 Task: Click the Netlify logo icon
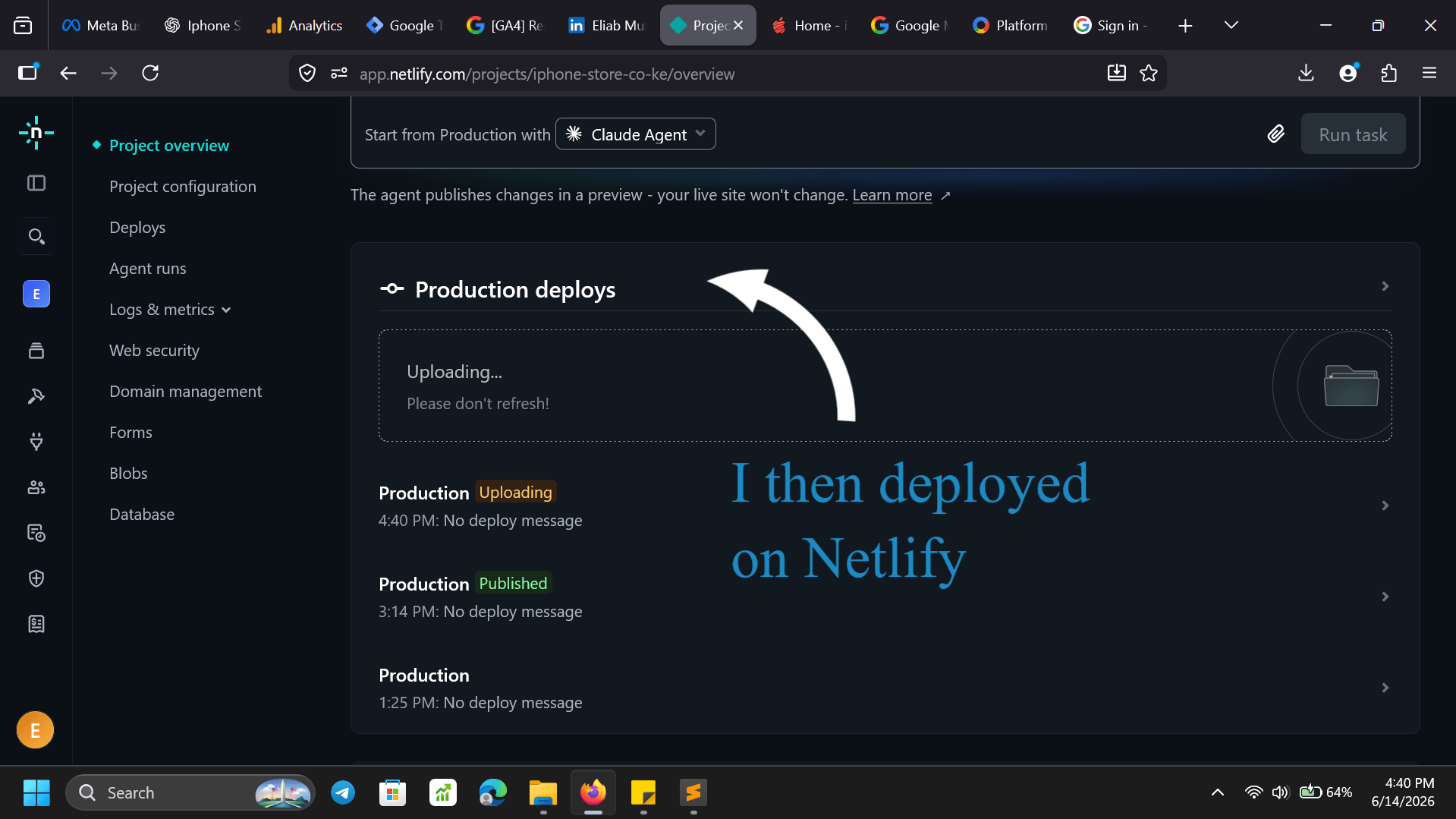(x=36, y=134)
